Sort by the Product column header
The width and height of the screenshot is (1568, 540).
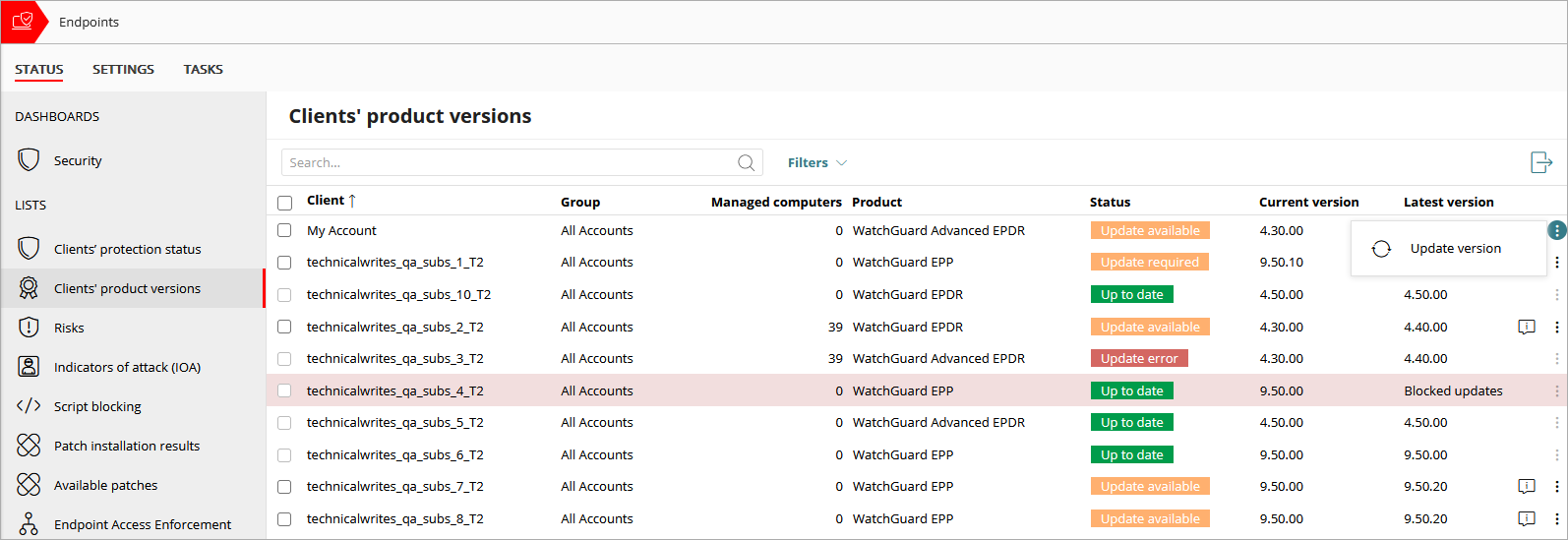(876, 202)
